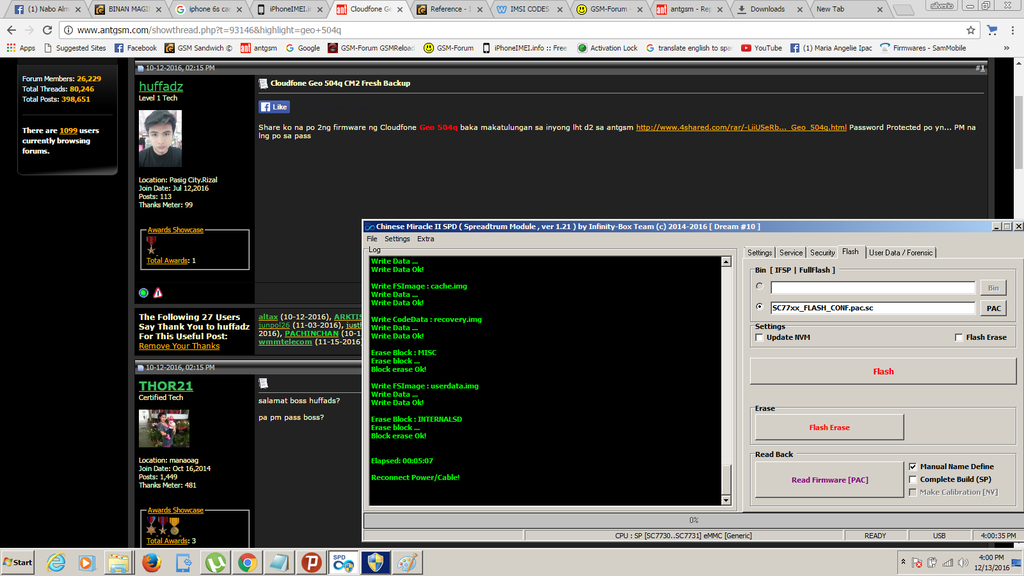1024x576 pixels.
Task: Switch to Chrome in the taskbar
Action: [x=247, y=562]
